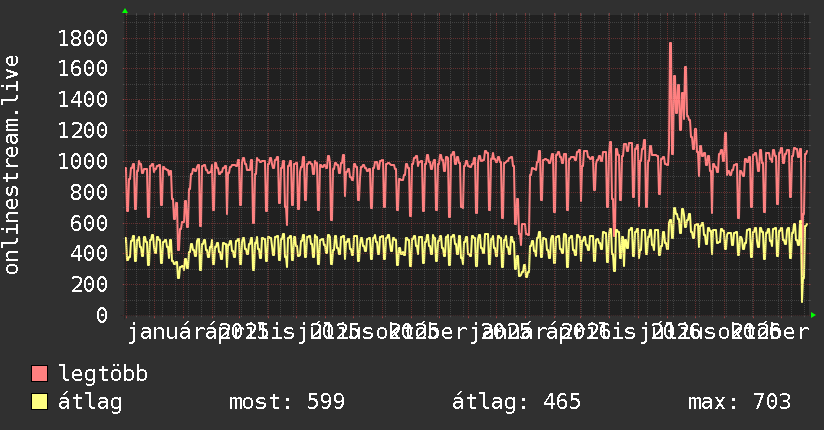Screen dimensions: 824x430
Task: Click the 'most: 599' value
Action: tap(287, 402)
